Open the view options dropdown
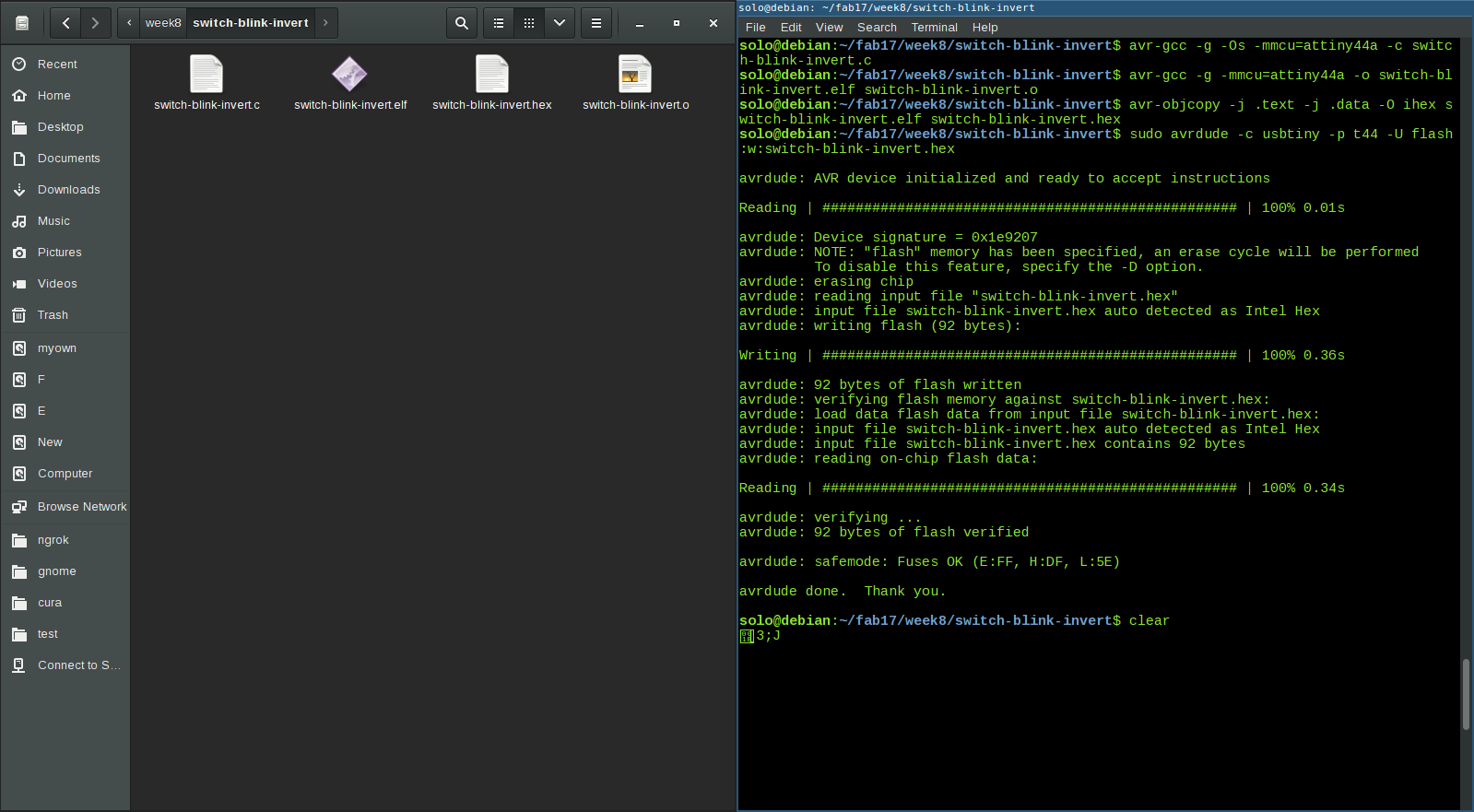1474x812 pixels. click(x=560, y=23)
